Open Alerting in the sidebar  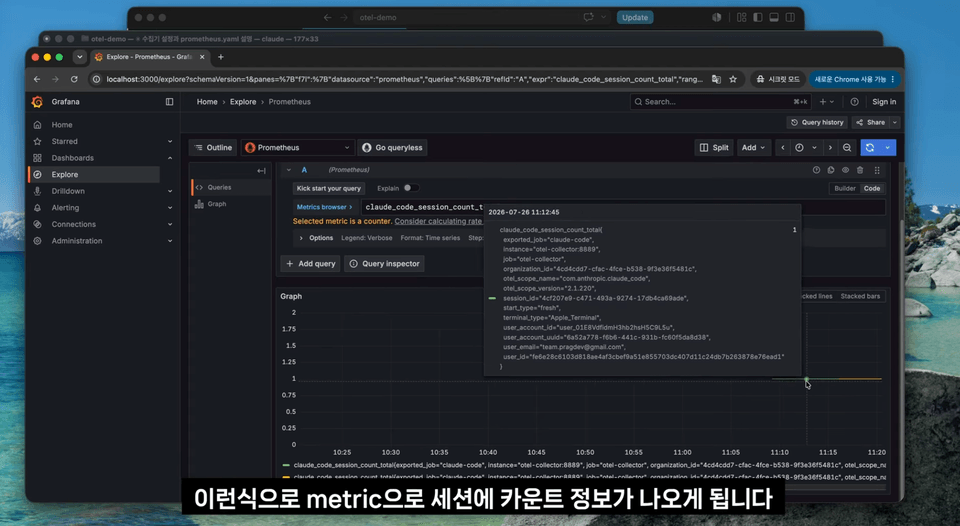pyautogui.click(x=65, y=208)
